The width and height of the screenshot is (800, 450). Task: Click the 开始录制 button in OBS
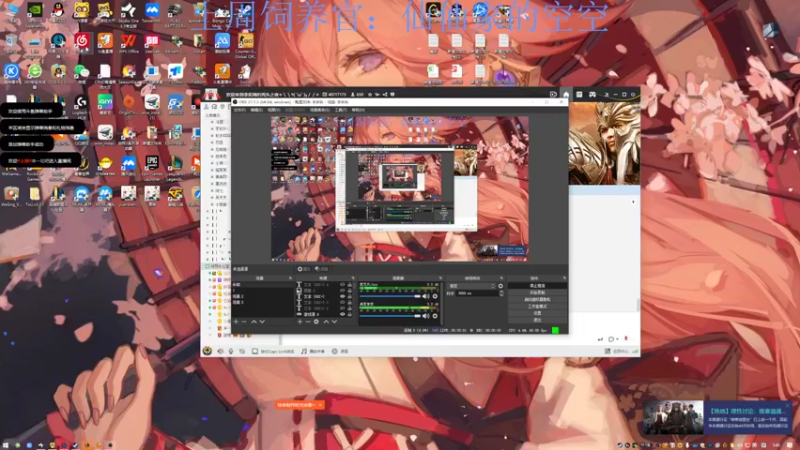tap(537, 293)
